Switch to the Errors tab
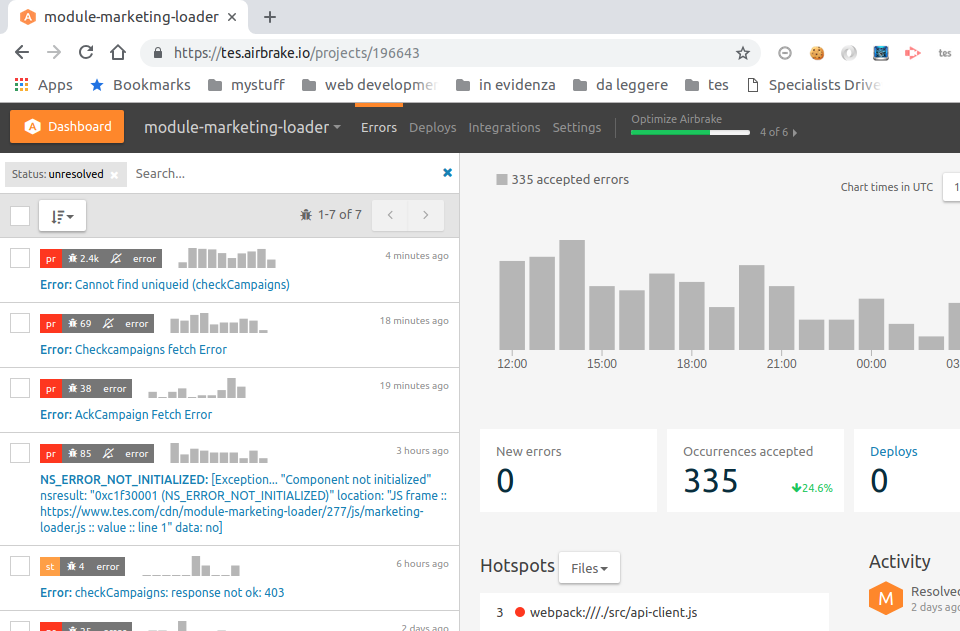Viewport: 960px width, 631px height. tap(379, 127)
